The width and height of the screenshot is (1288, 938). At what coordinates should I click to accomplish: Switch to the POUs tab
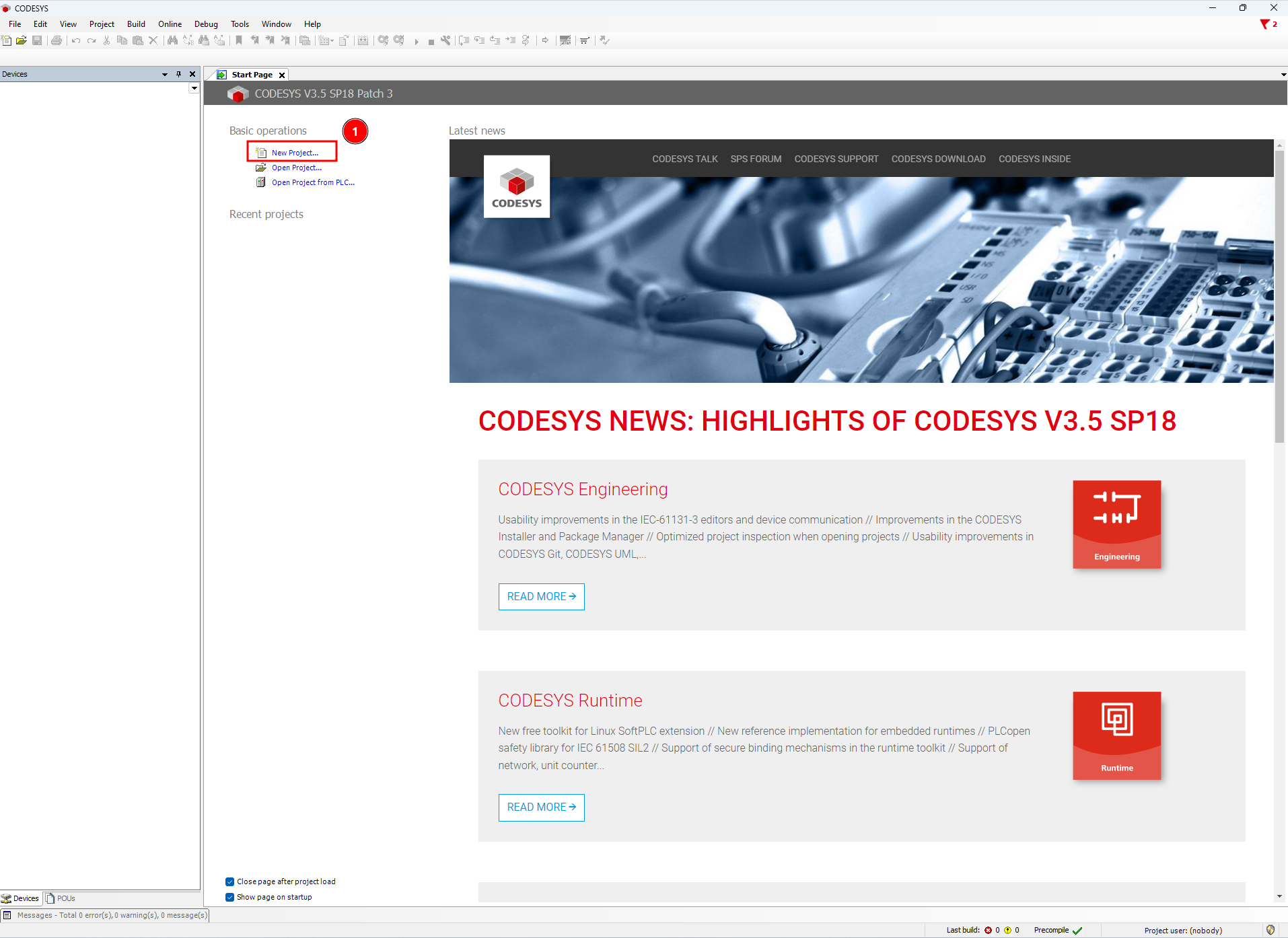tap(61, 898)
